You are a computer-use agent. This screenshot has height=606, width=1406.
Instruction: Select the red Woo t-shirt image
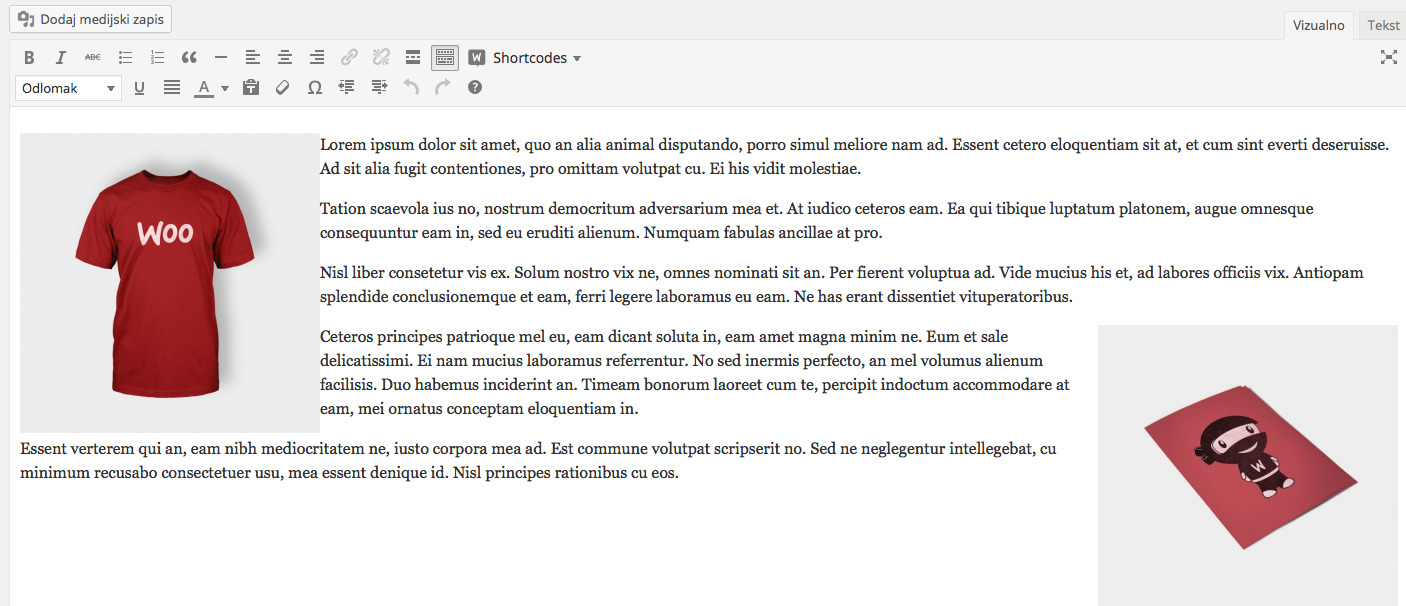[170, 283]
